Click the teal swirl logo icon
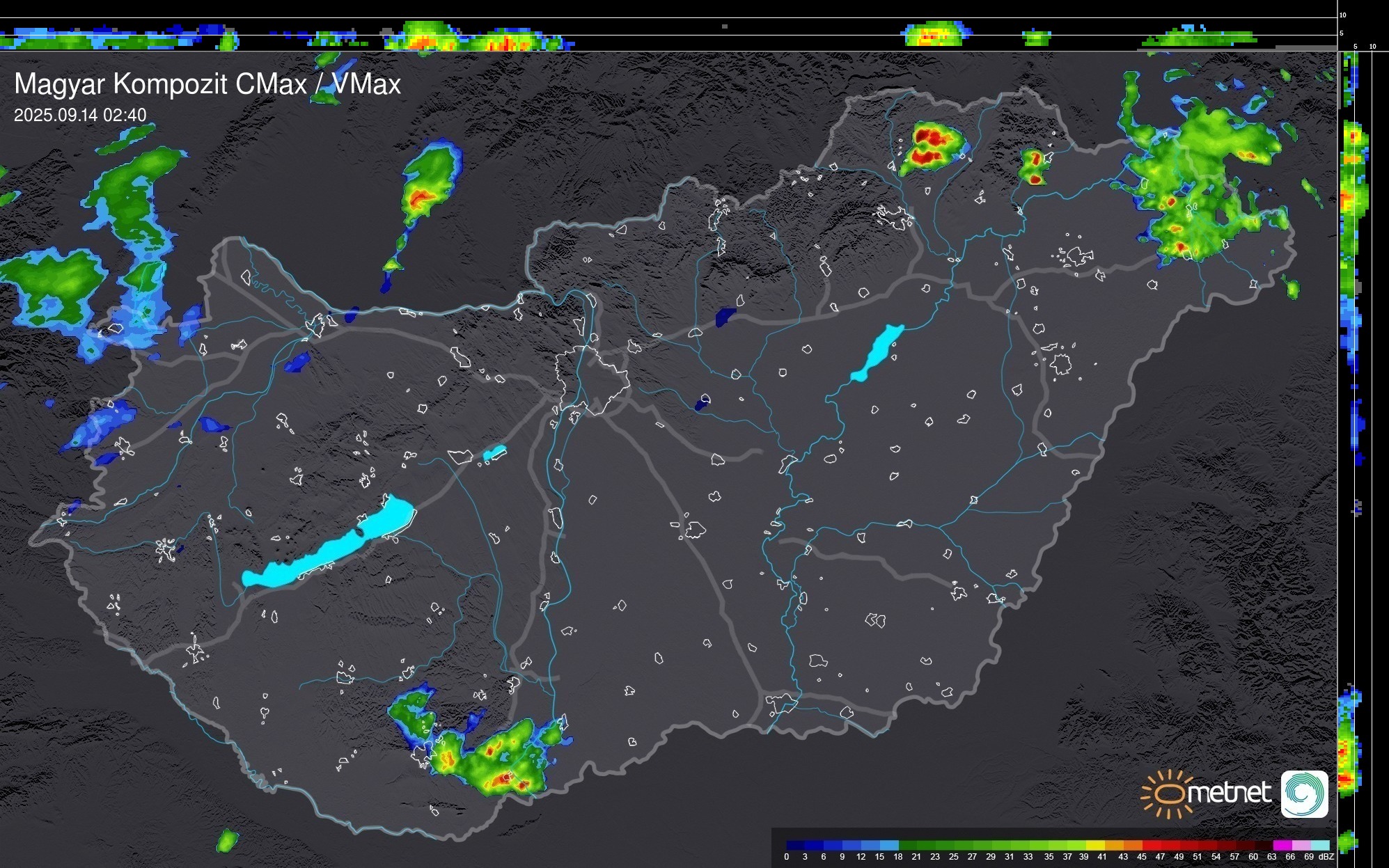Screen dimensions: 1389x868 [x=1304, y=794]
